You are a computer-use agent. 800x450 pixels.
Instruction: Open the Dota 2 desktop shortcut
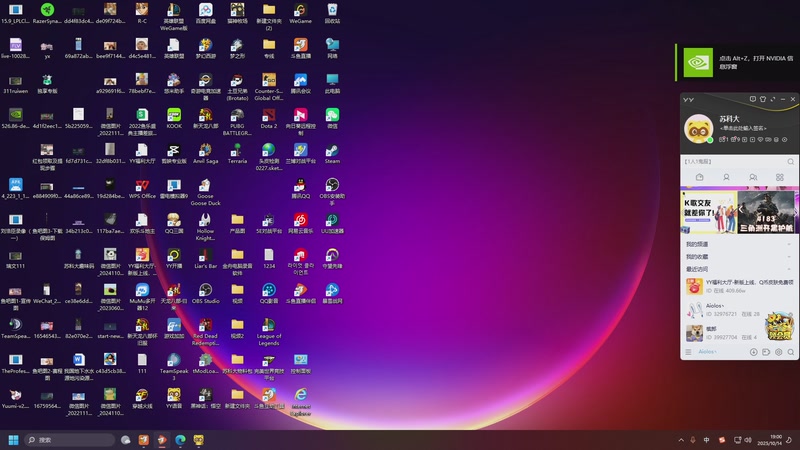[x=269, y=118]
